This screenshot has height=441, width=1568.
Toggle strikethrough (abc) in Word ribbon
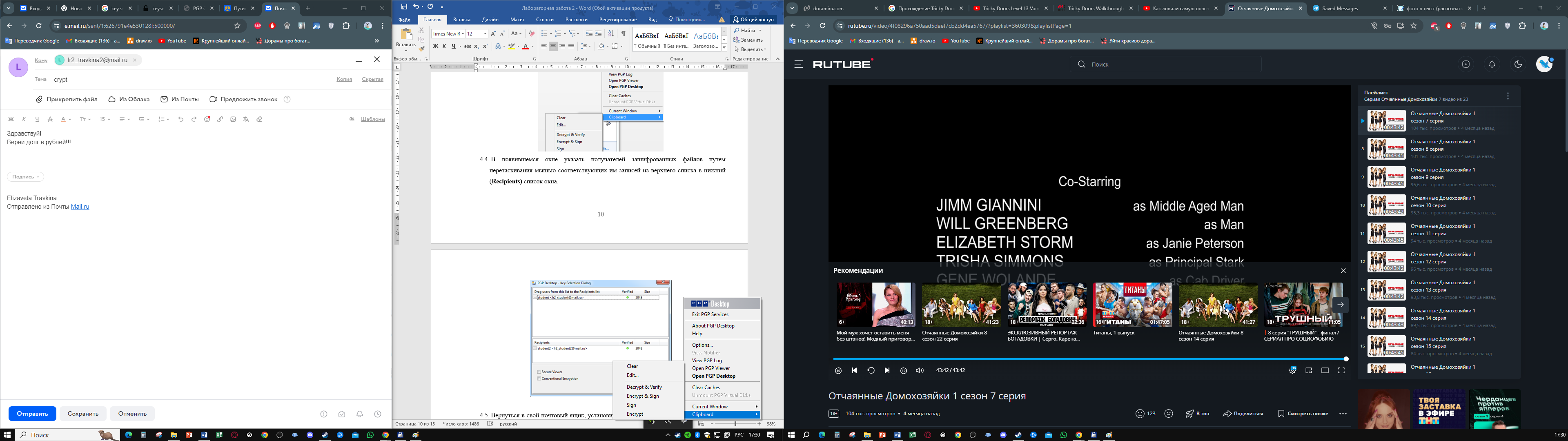467,46
